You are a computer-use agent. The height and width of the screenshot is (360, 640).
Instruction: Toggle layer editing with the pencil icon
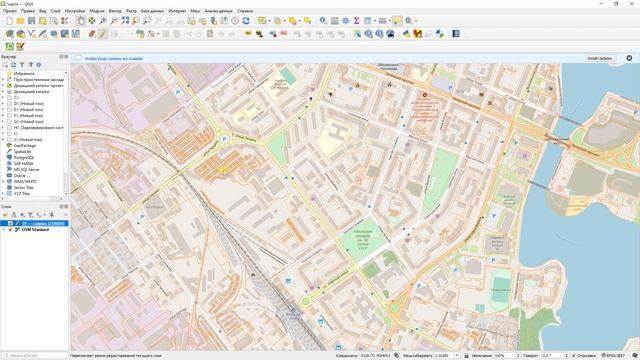(103, 34)
